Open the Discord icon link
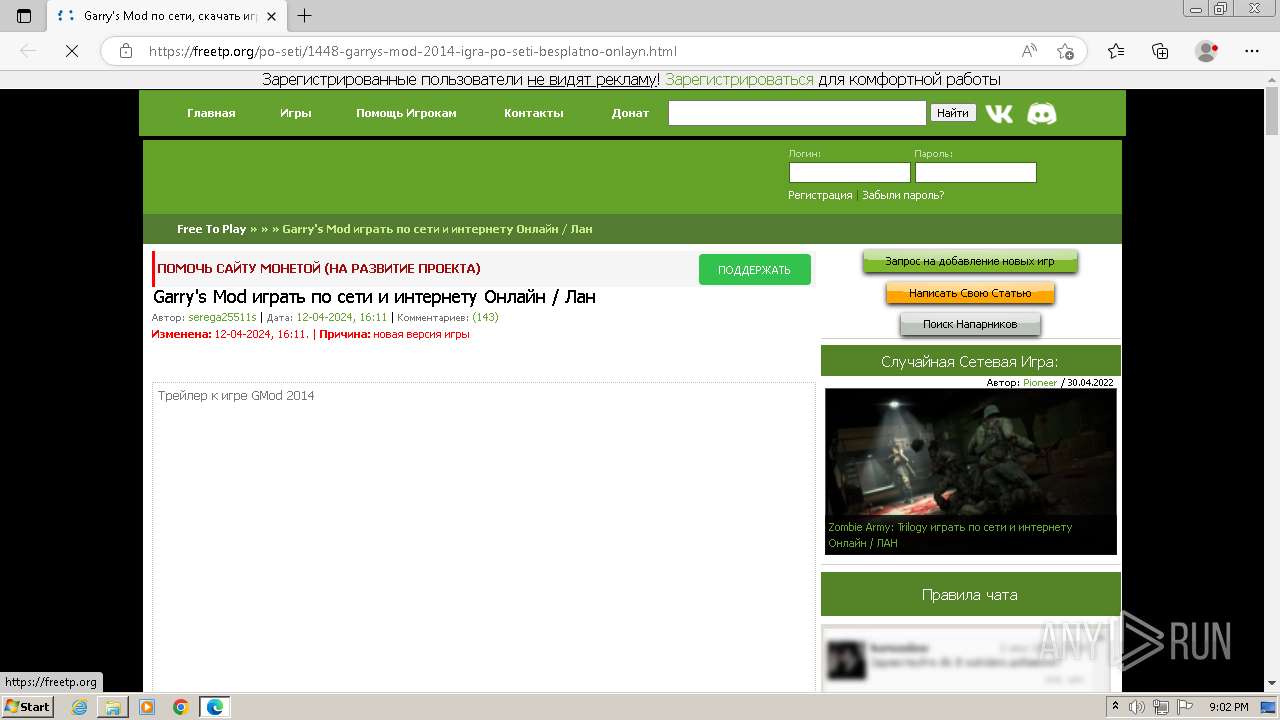 (1042, 113)
